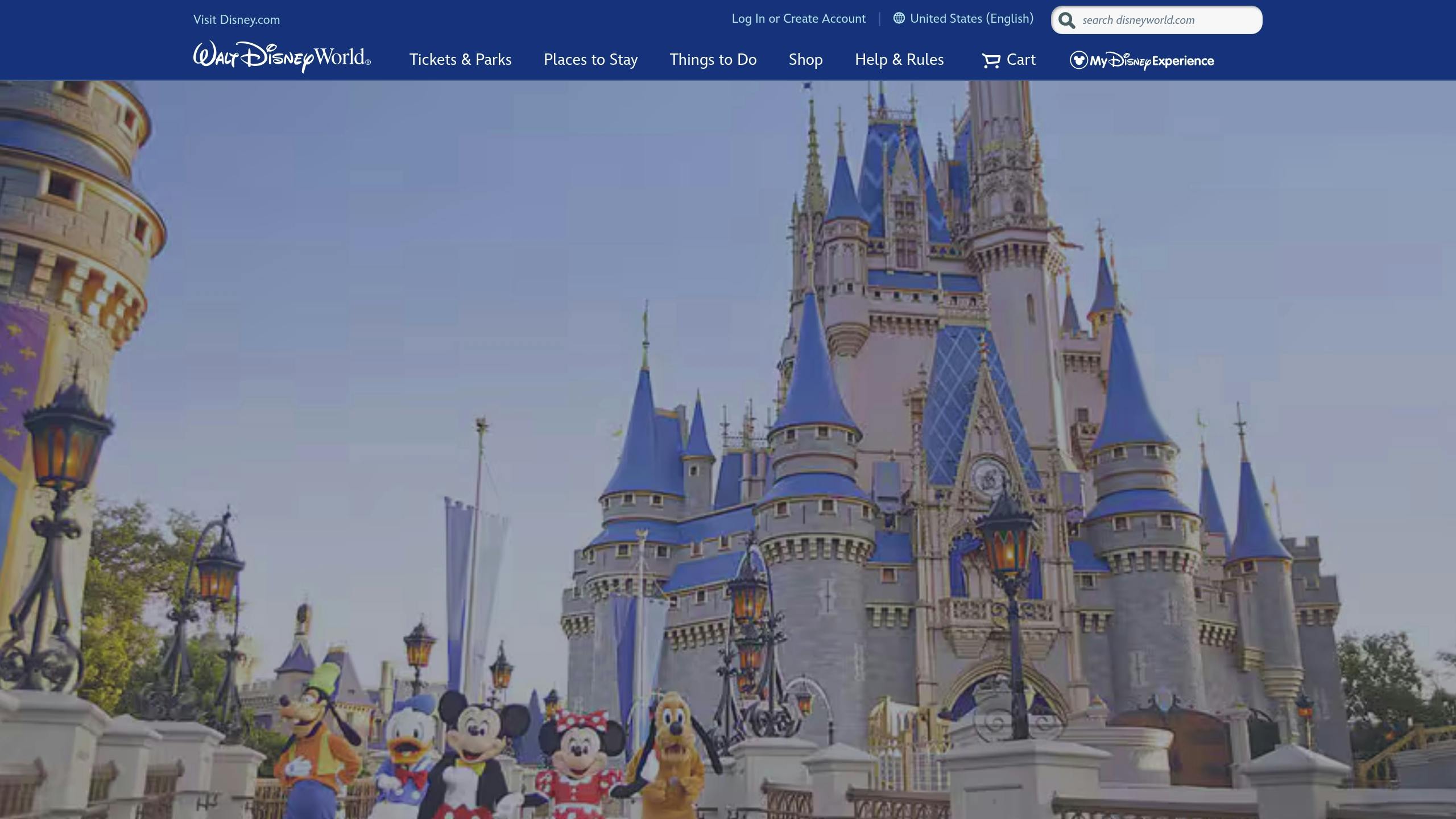Open the Cart link
1456x819 pixels.
point(1009,60)
